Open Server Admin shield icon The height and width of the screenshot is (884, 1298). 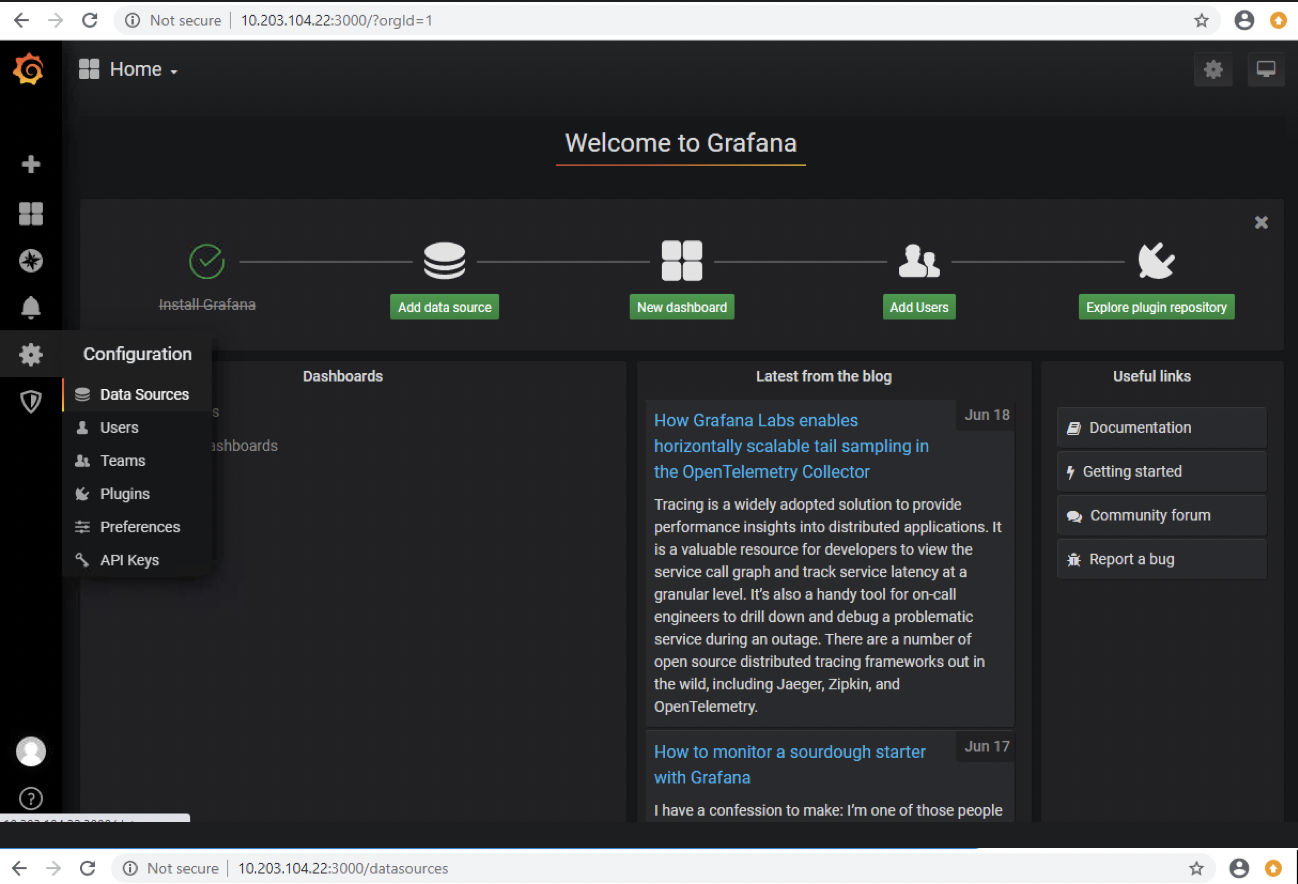click(x=31, y=402)
